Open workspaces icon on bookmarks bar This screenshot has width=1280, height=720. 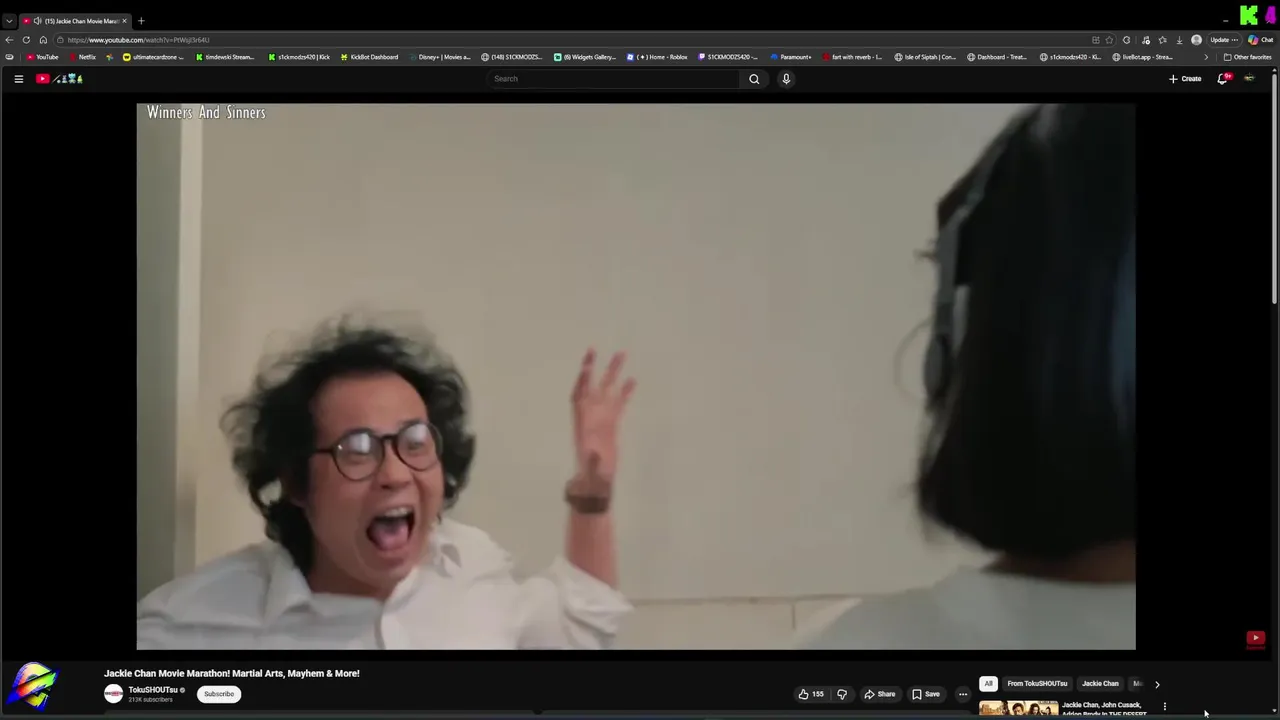[x=9, y=57]
